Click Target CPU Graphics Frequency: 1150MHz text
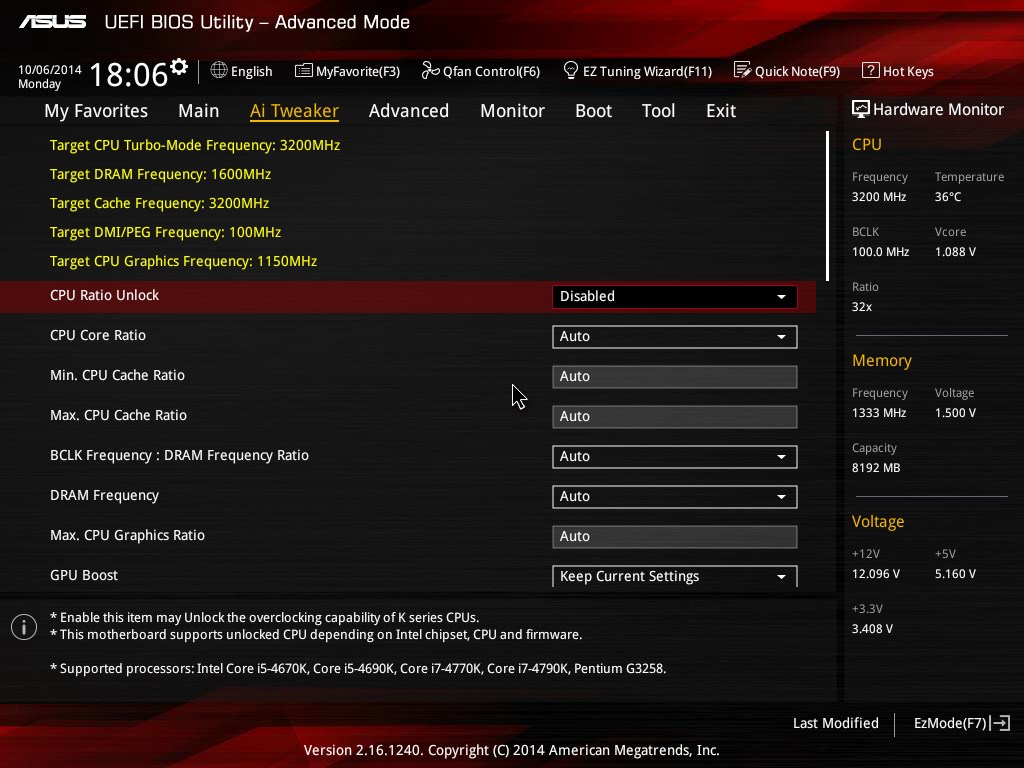The height and width of the screenshot is (768, 1024). point(184,261)
